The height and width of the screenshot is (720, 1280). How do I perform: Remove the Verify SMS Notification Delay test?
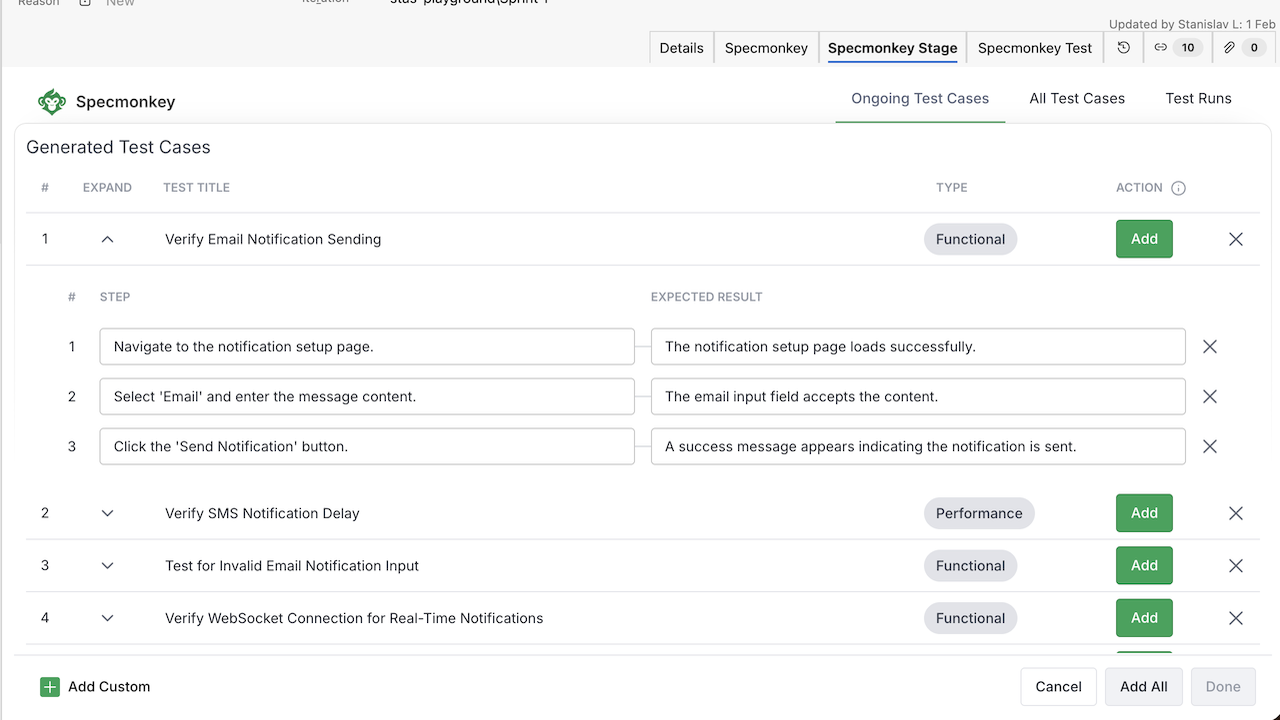click(x=1236, y=513)
